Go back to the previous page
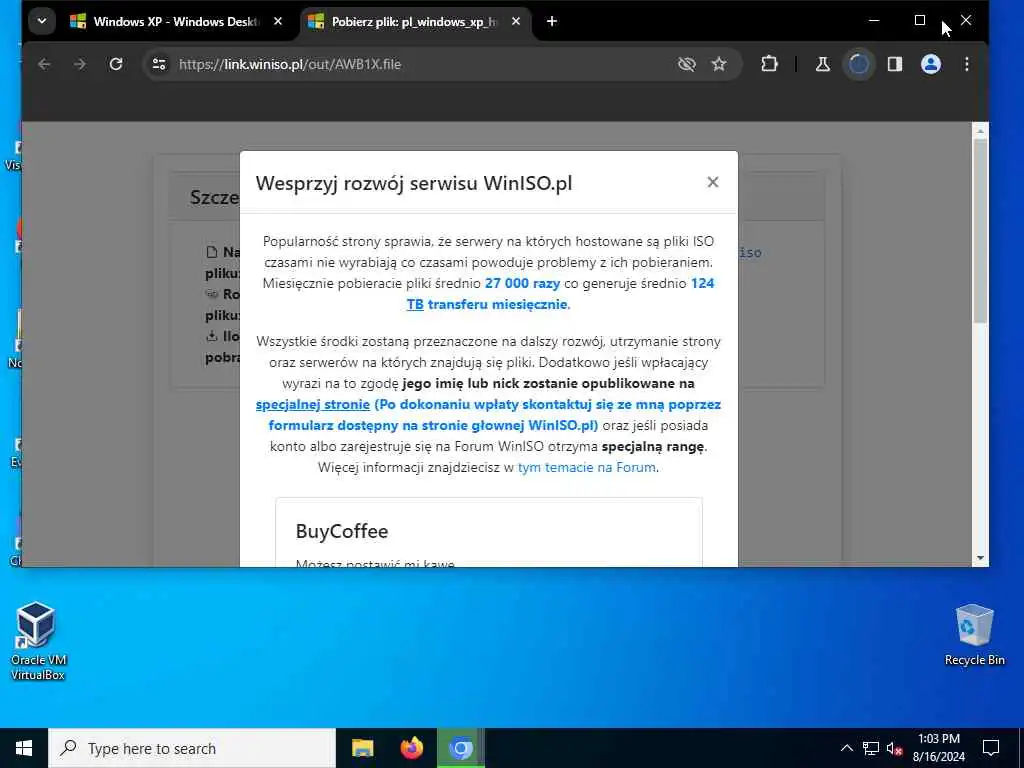Viewport: 1024px width, 768px height. click(x=44, y=64)
